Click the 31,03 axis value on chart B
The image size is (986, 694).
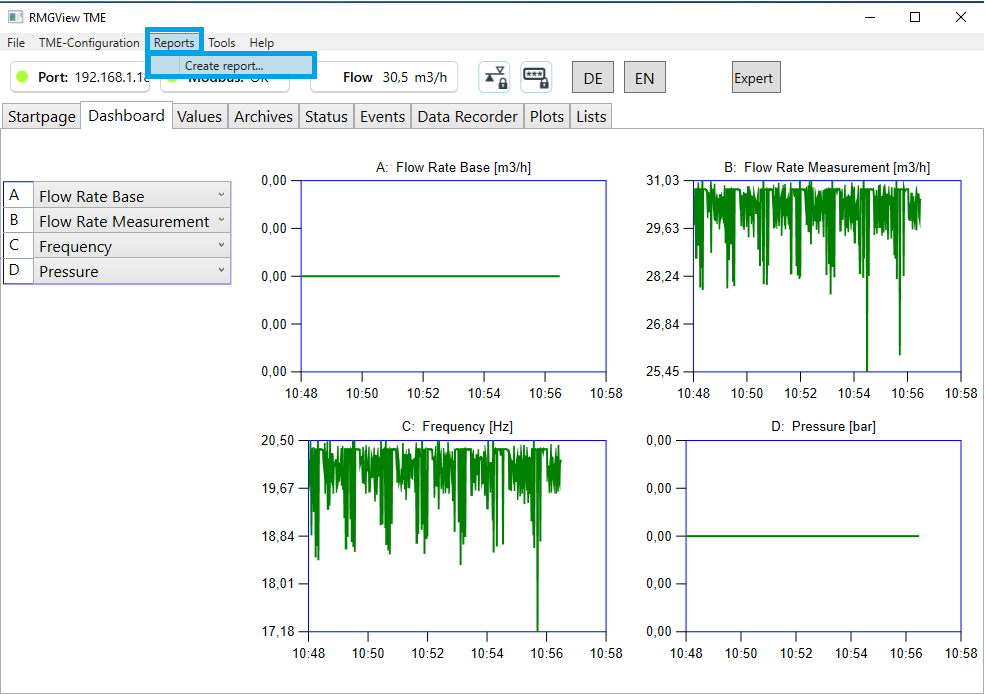point(663,180)
